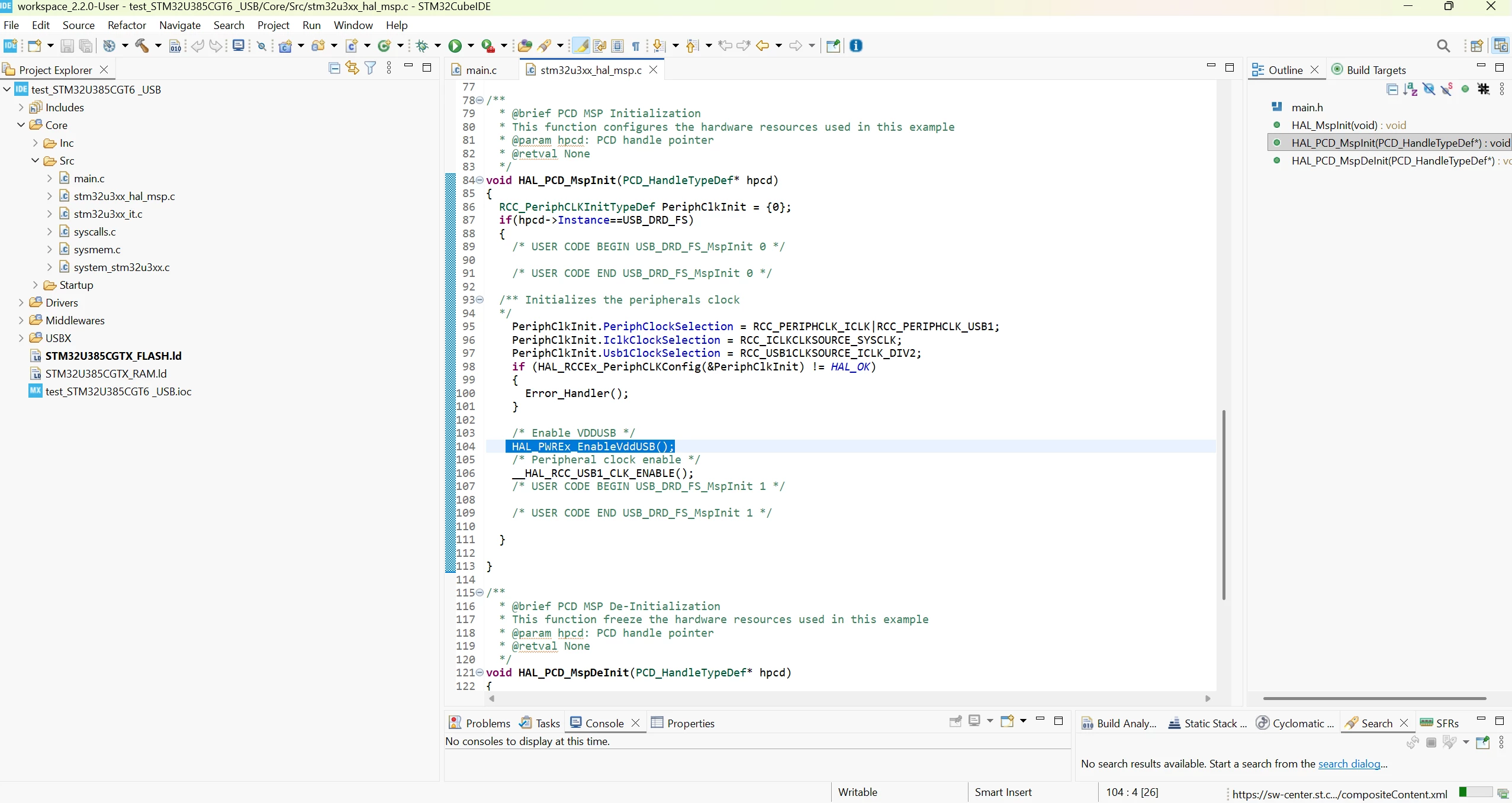1512x803 pixels.
Task: Open the Refactor menu
Action: (127, 25)
